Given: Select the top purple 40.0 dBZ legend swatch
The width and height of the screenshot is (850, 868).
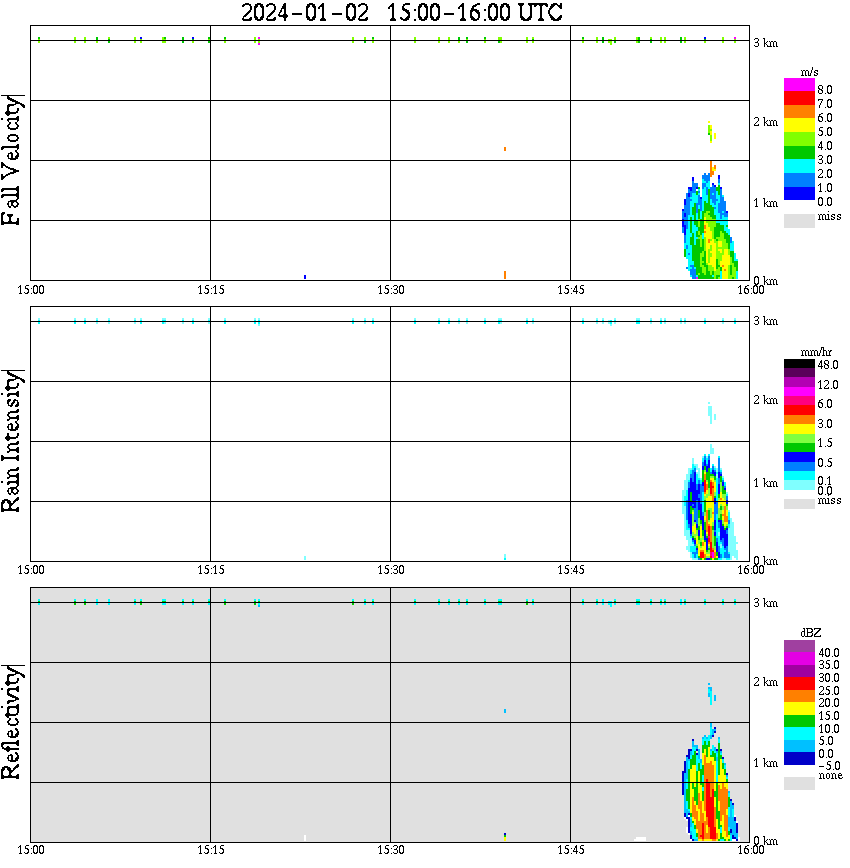Looking at the screenshot, I should pos(799,647).
